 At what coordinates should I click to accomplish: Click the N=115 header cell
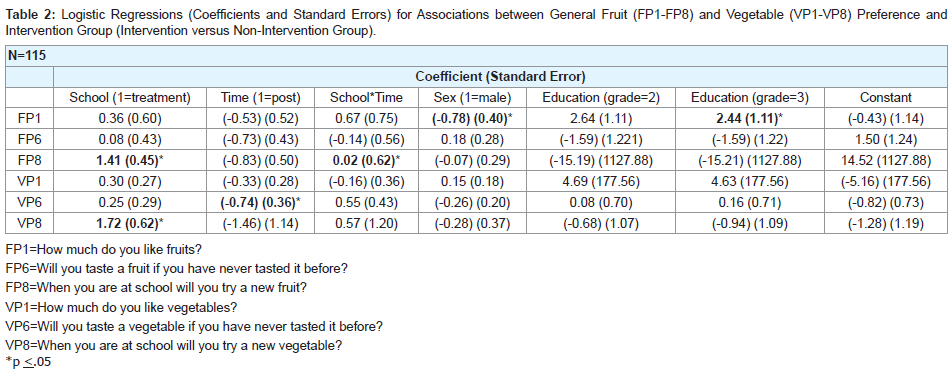27,56
